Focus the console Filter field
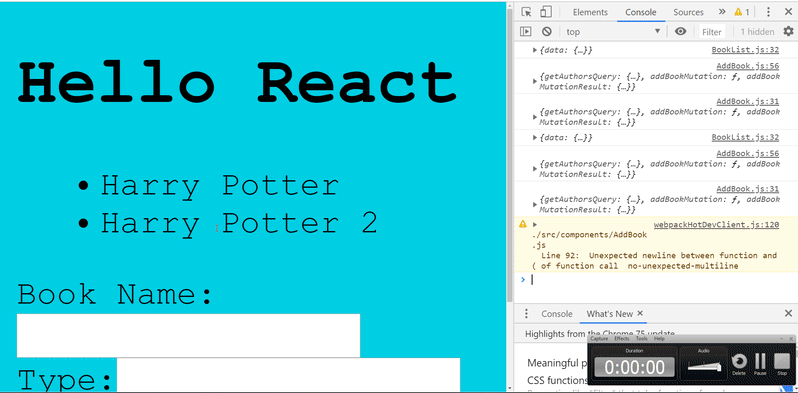Screen dimensions: 798x393 pos(711,32)
